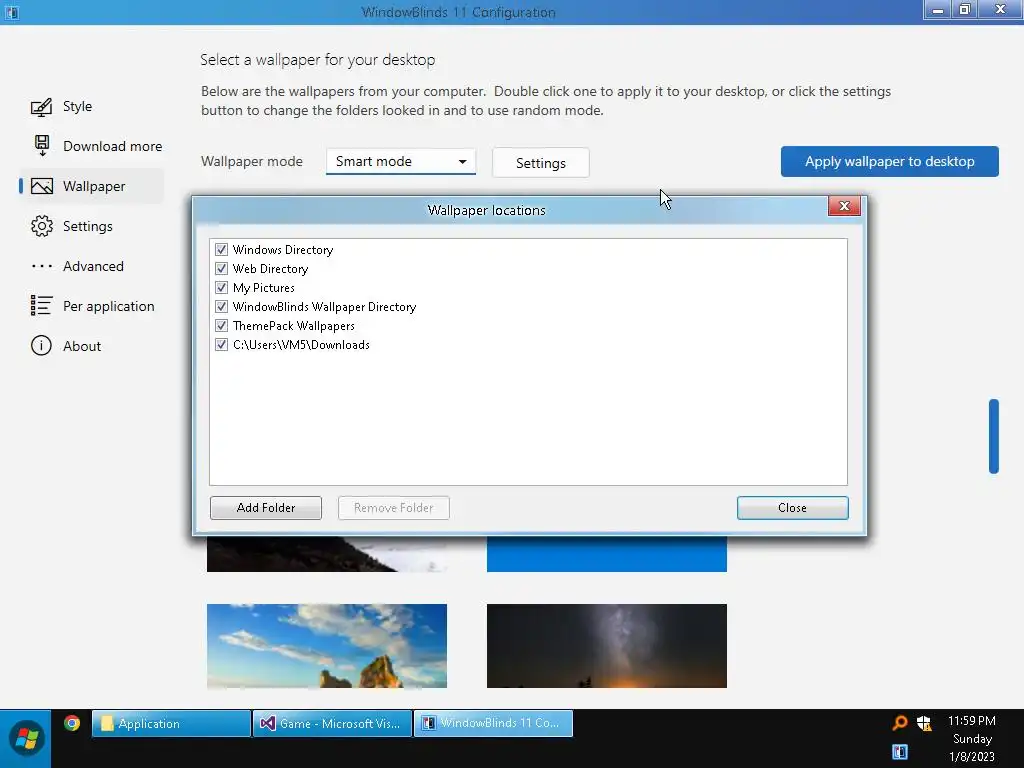This screenshot has height=768, width=1024.
Task: Open the Style section label
Action: [x=77, y=106]
